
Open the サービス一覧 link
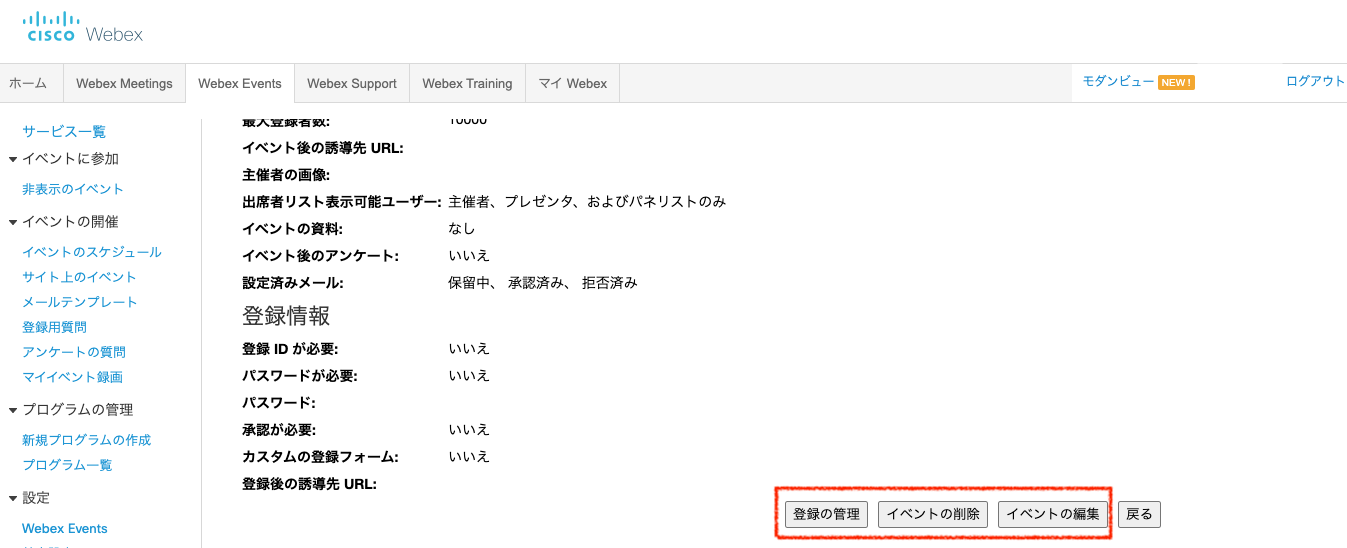click(64, 132)
